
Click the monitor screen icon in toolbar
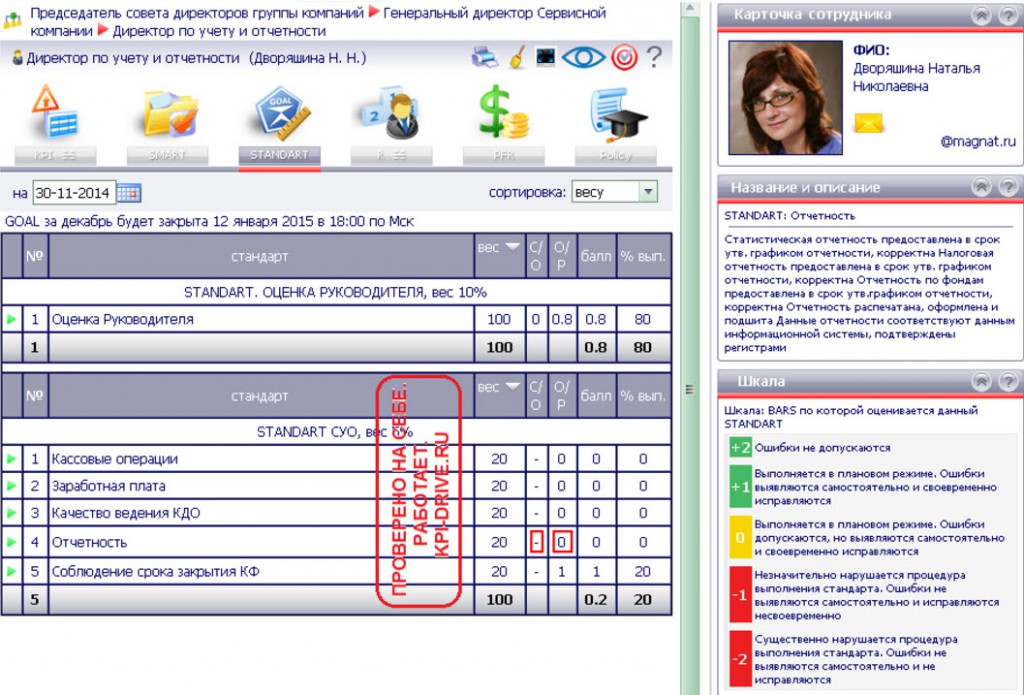point(545,57)
